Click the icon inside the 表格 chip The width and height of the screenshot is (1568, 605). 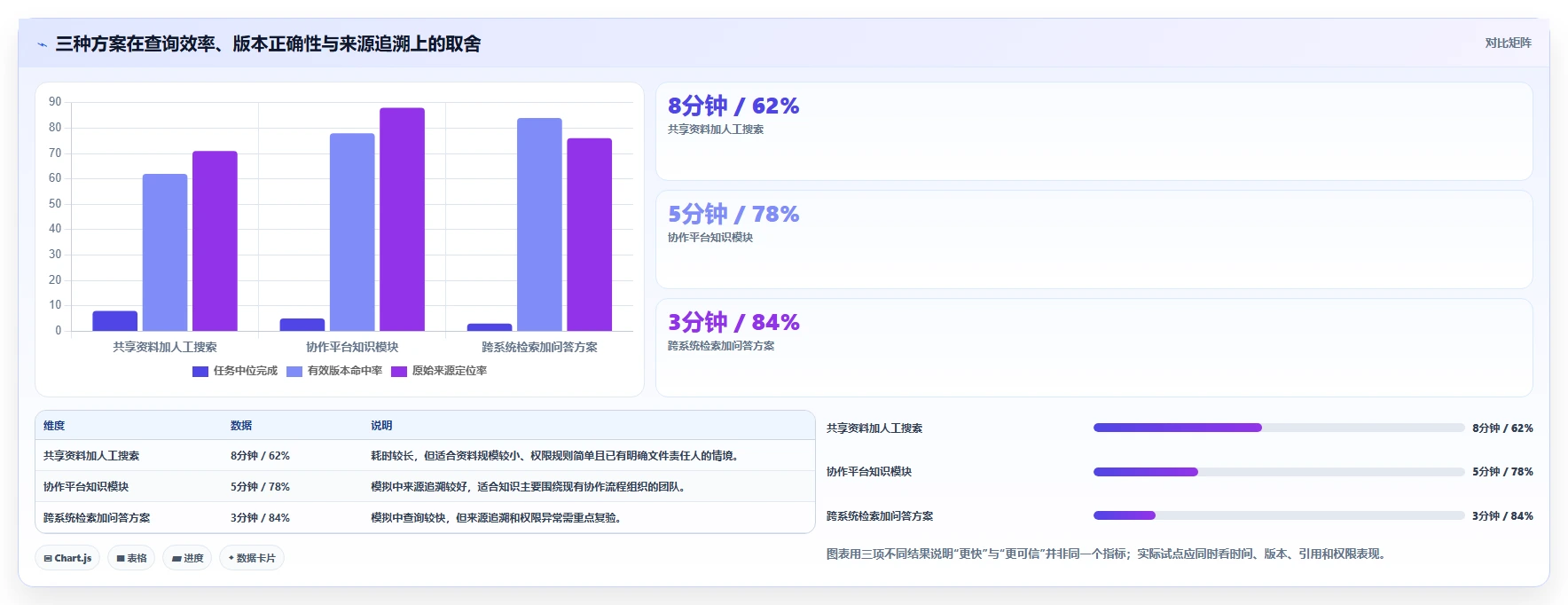click(x=121, y=559)
